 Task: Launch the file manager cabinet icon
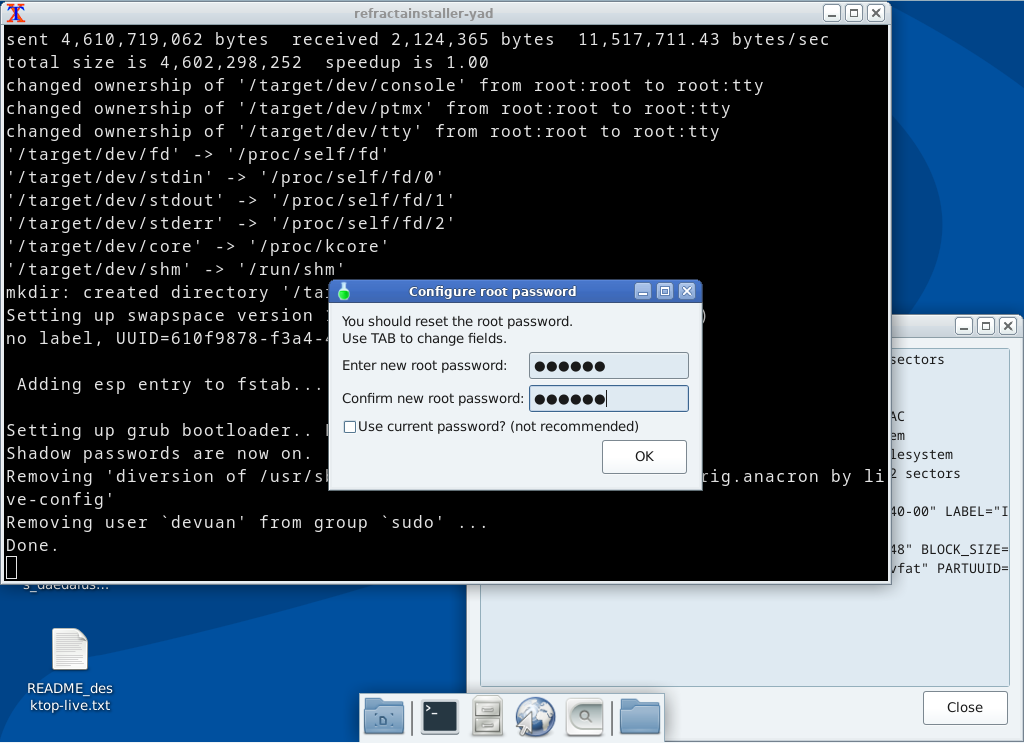tap(488, 716)
